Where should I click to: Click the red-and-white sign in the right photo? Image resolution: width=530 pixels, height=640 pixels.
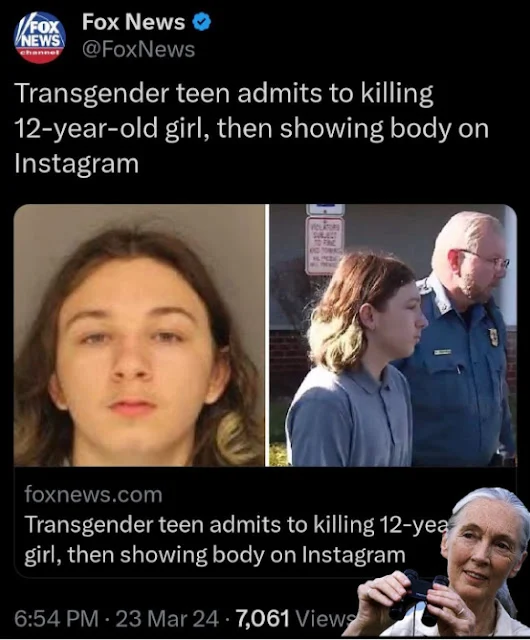click(x=325, y=246)
